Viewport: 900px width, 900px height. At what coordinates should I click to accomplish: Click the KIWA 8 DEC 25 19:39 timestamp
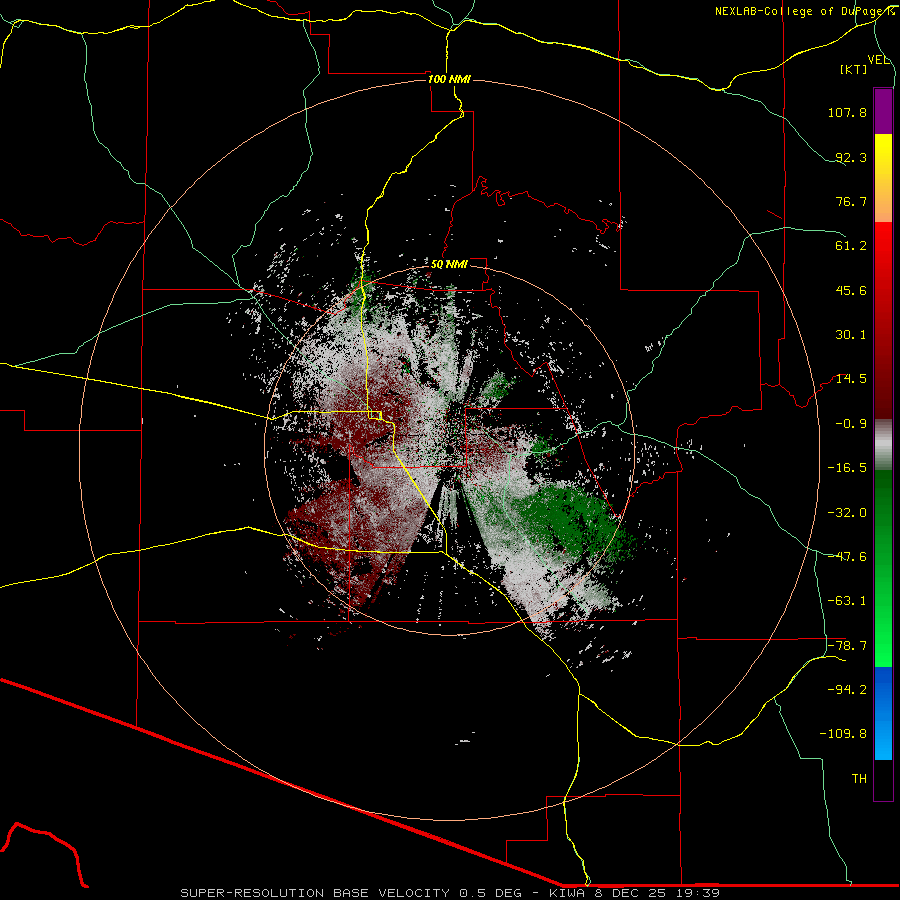point(634,893)
